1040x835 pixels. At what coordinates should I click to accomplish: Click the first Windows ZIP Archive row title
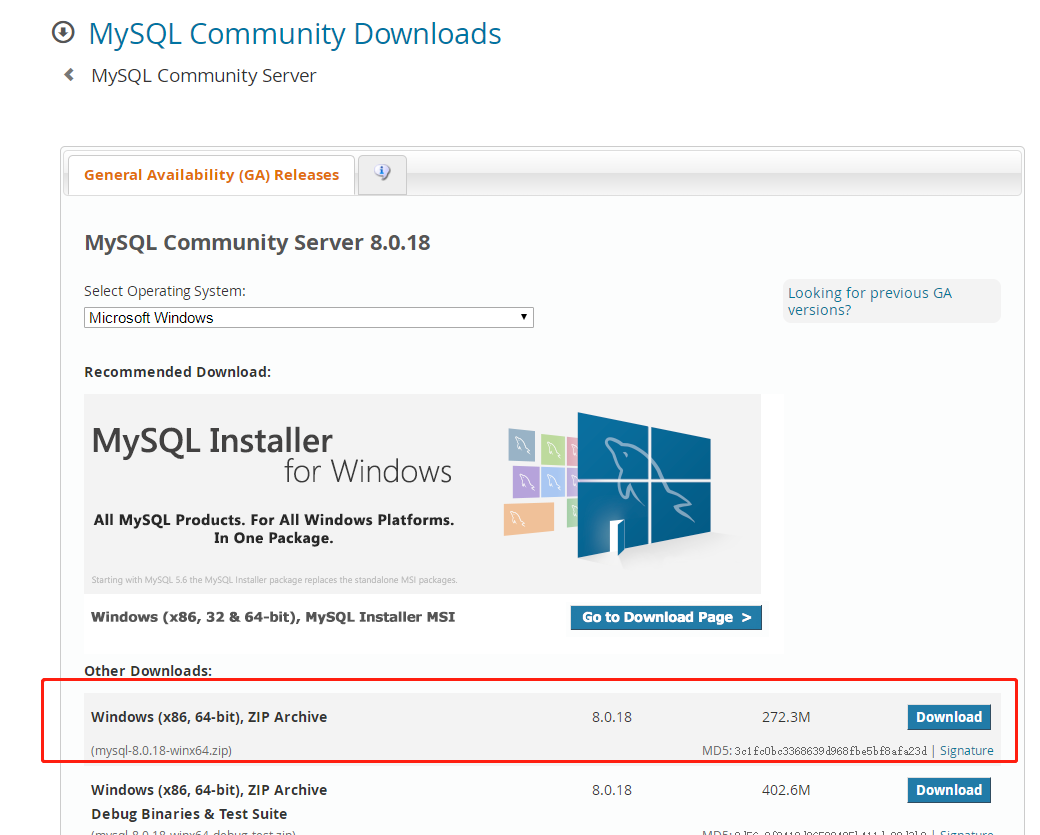[209, 717]
